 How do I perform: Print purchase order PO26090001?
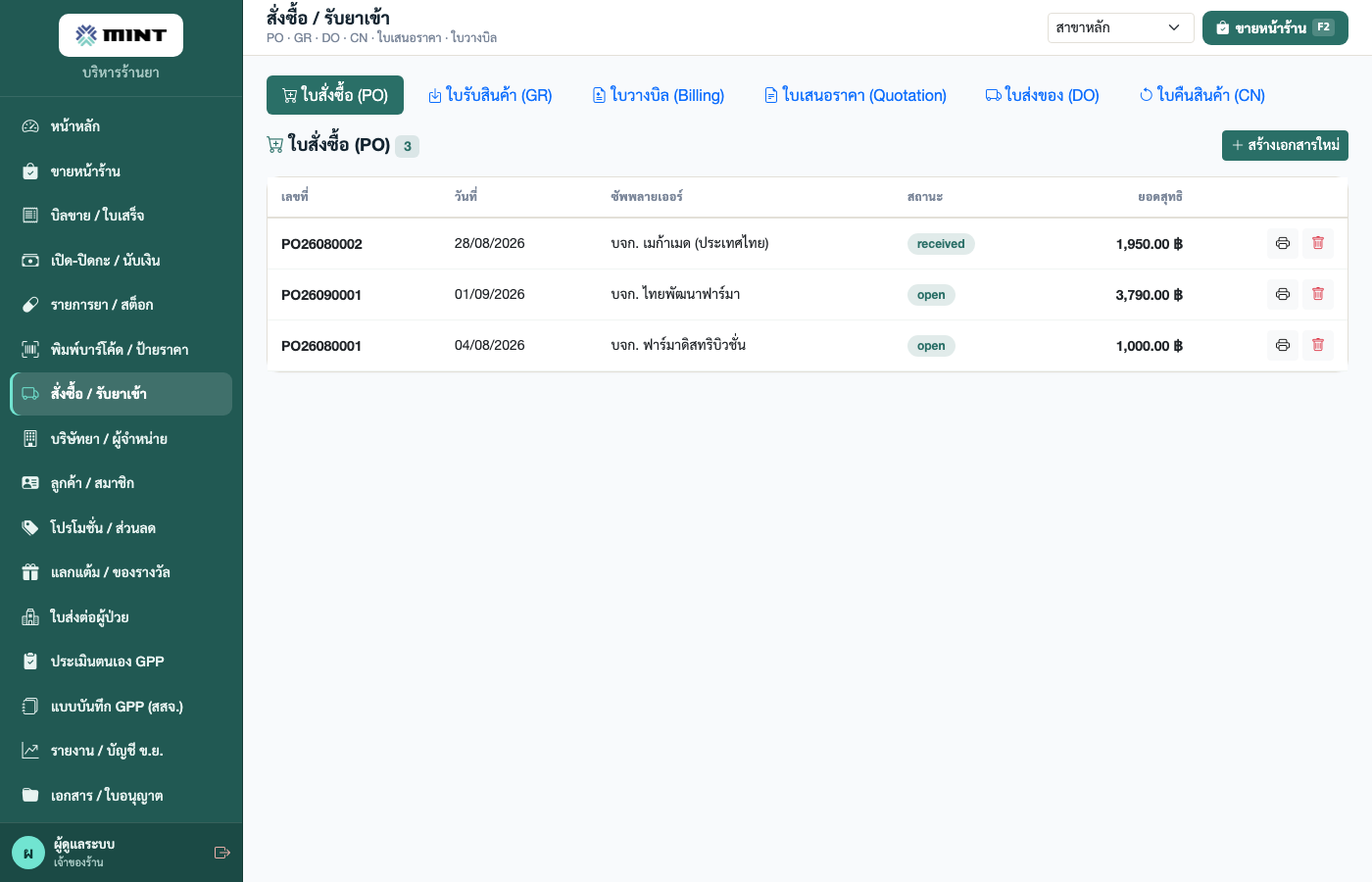pos(1283,294)
